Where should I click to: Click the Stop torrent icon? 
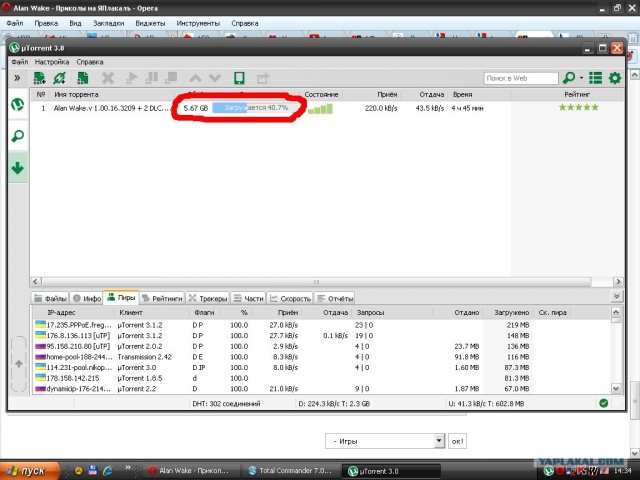coord(171,78)
